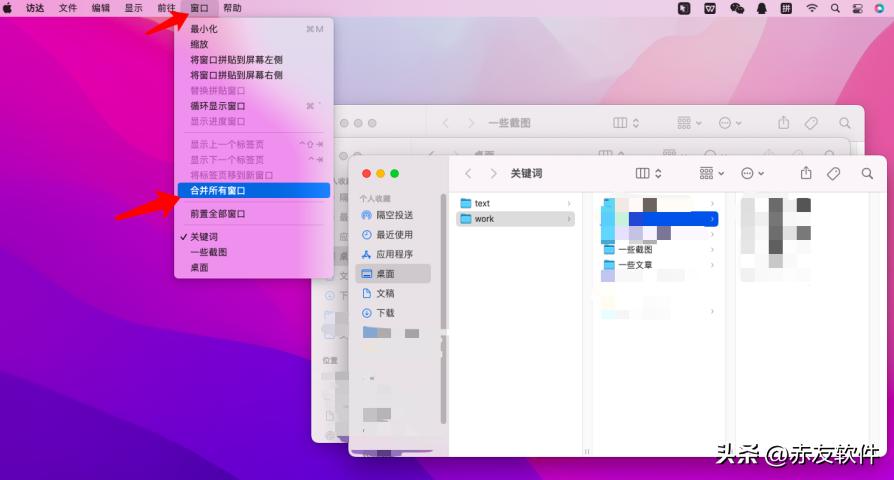Open the 帮助 menu

pos(232,8)
